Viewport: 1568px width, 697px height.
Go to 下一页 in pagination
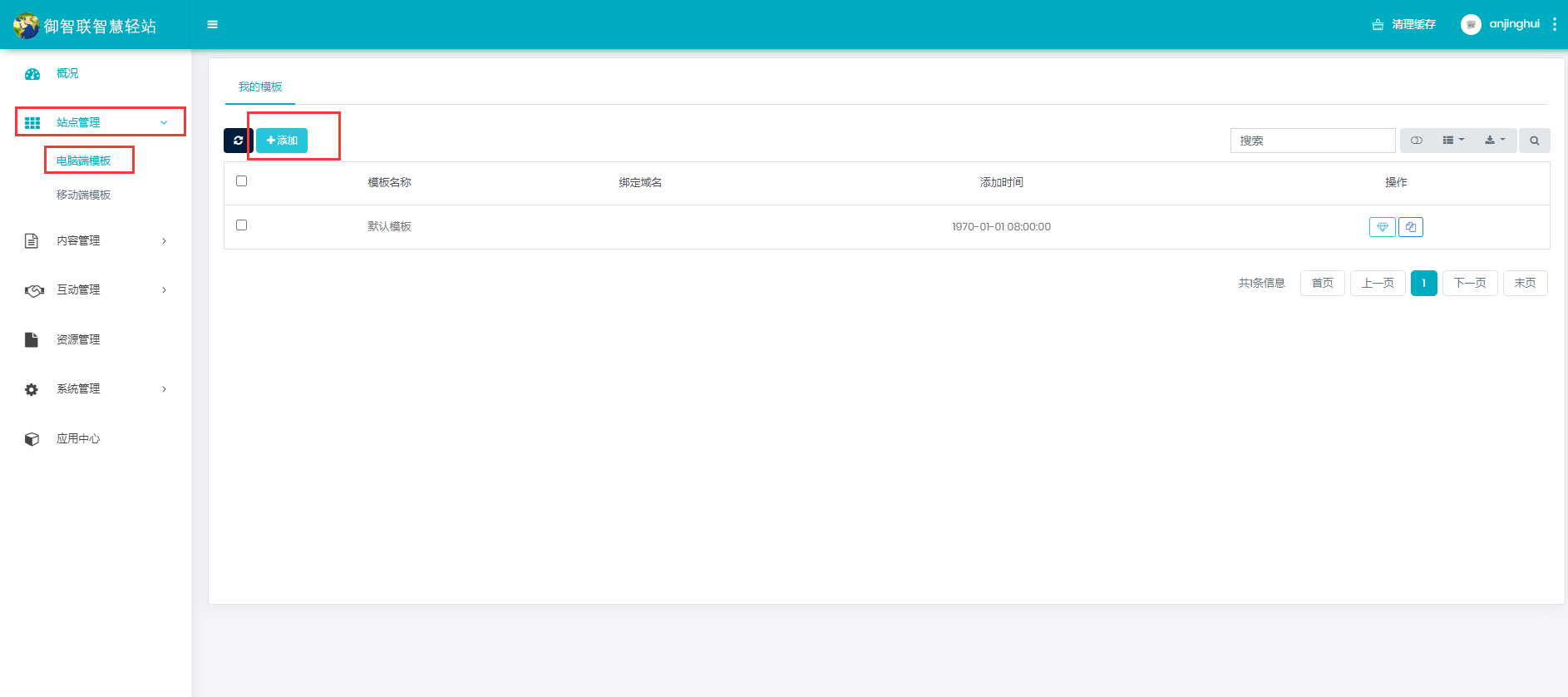click(x=1469, y=284)
